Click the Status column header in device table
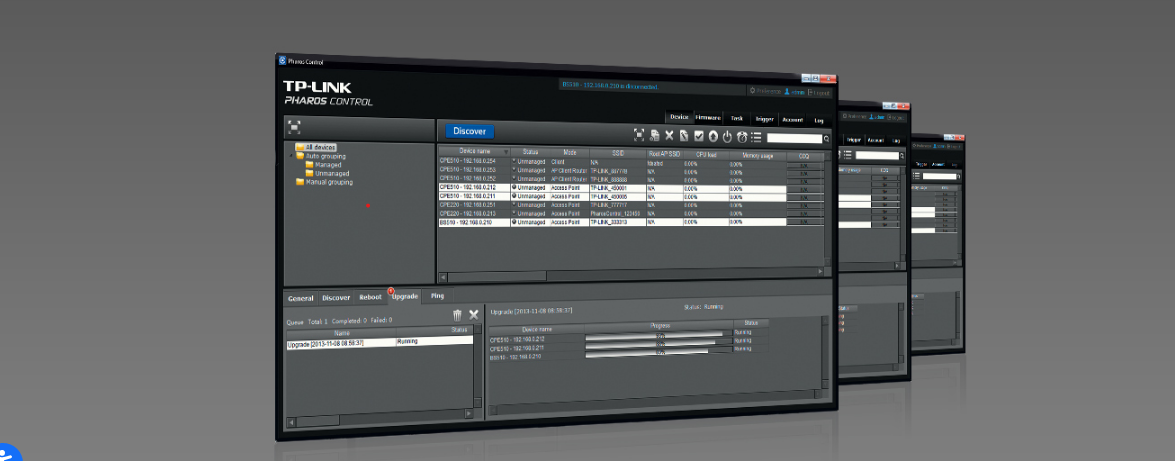 [531, 151]
